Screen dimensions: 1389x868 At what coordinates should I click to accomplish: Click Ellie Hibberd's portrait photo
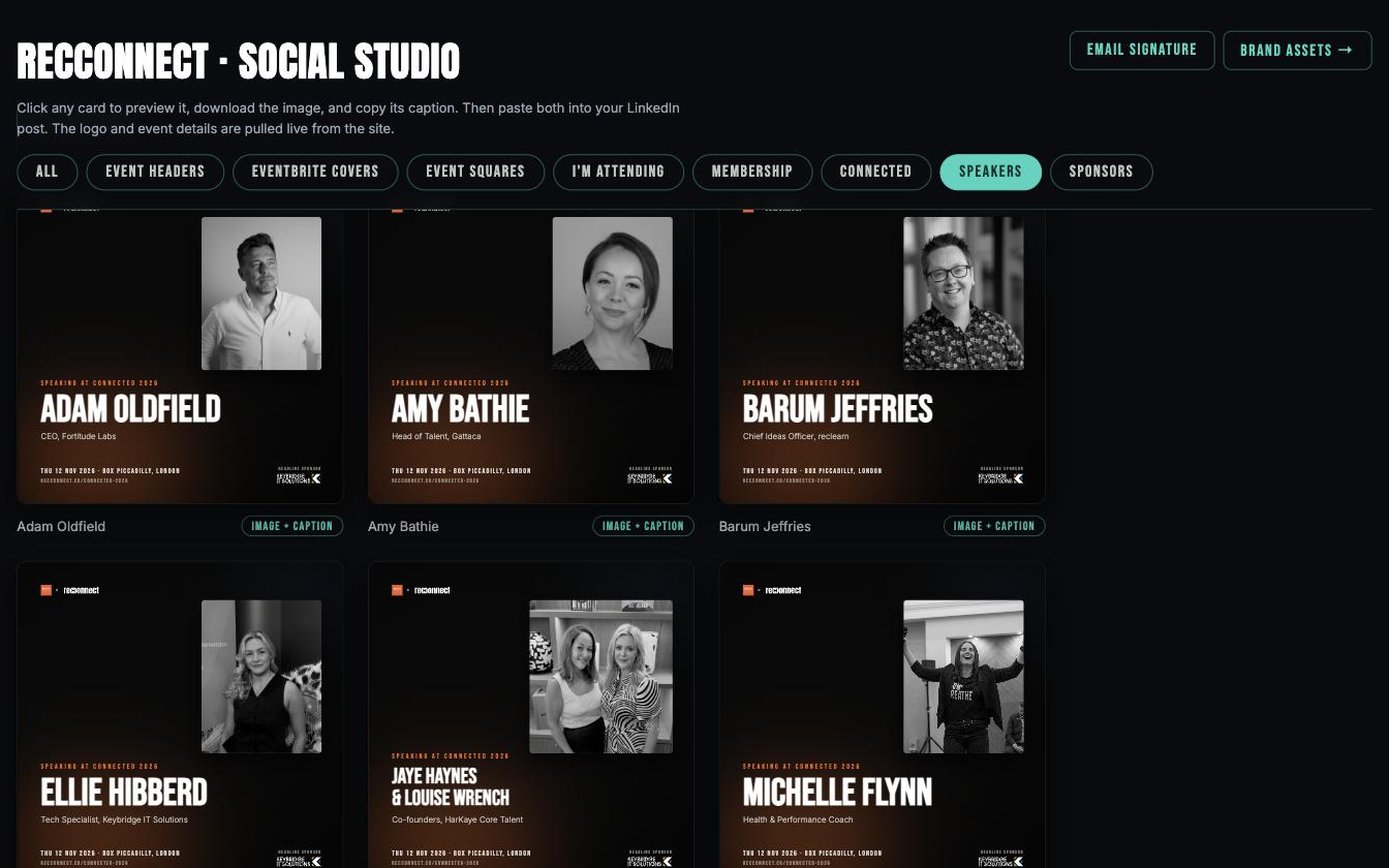(x=261, y=676)
